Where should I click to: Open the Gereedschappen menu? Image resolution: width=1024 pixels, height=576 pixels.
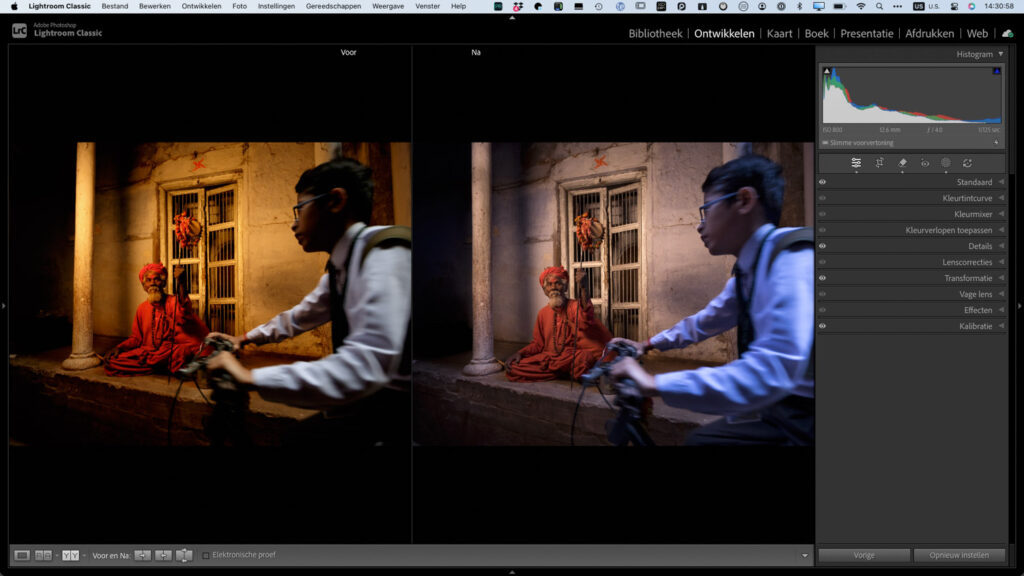[x=333, y=7]
